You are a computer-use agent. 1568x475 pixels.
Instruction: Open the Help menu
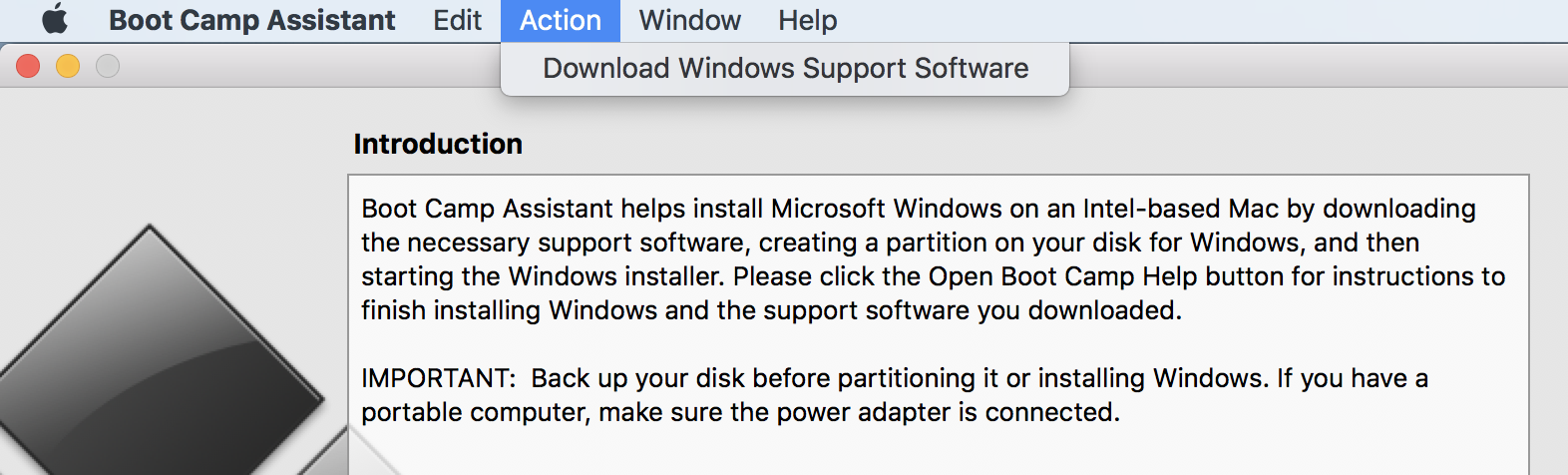pyautogui.click(x=807, y=20)
